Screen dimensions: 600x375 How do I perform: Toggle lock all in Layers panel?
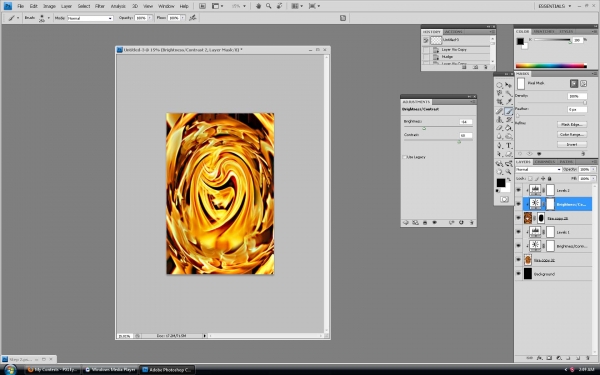[549, 178]
